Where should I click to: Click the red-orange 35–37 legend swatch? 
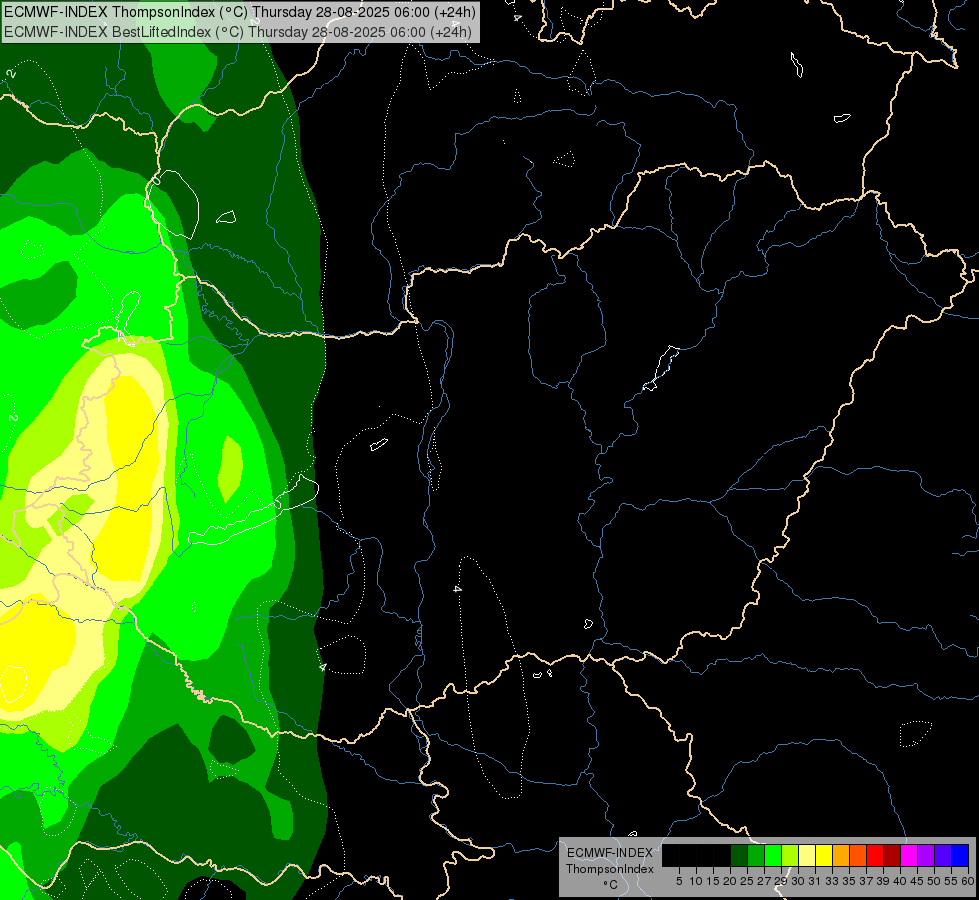tap(858, 855)
